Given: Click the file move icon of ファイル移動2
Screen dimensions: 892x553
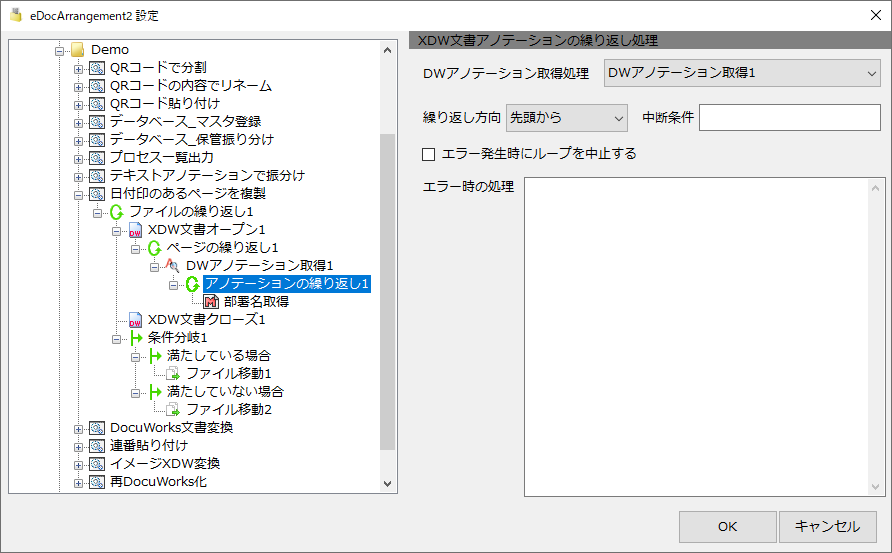Looking at the screenshot, I should pos(173,410).
